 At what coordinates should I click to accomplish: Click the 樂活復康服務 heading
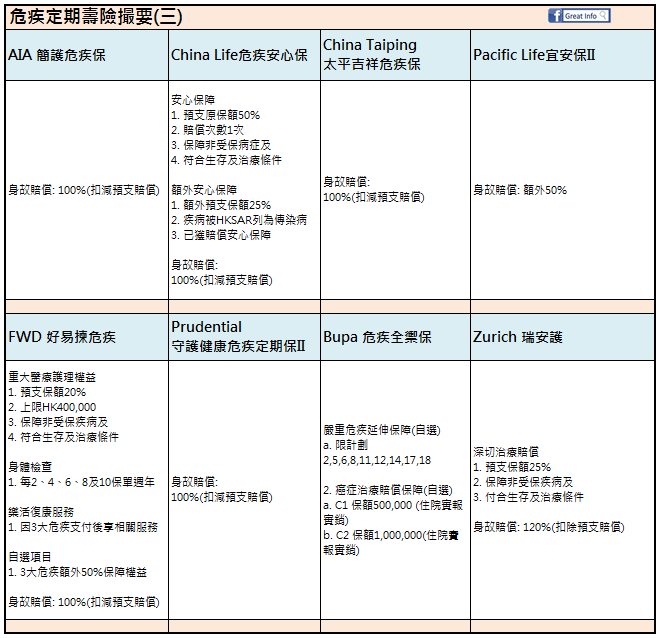(x=41, y=512)
